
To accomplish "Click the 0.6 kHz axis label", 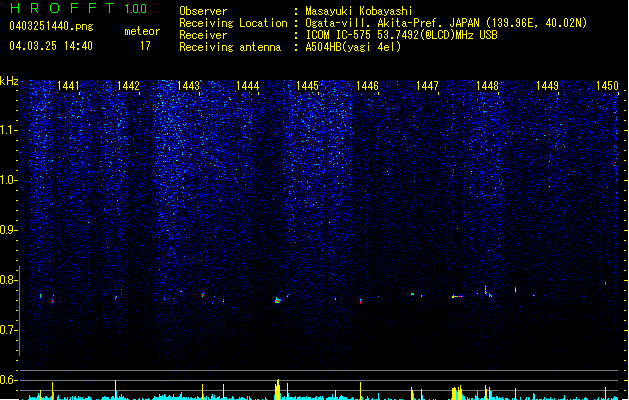I will pos(9,380).
